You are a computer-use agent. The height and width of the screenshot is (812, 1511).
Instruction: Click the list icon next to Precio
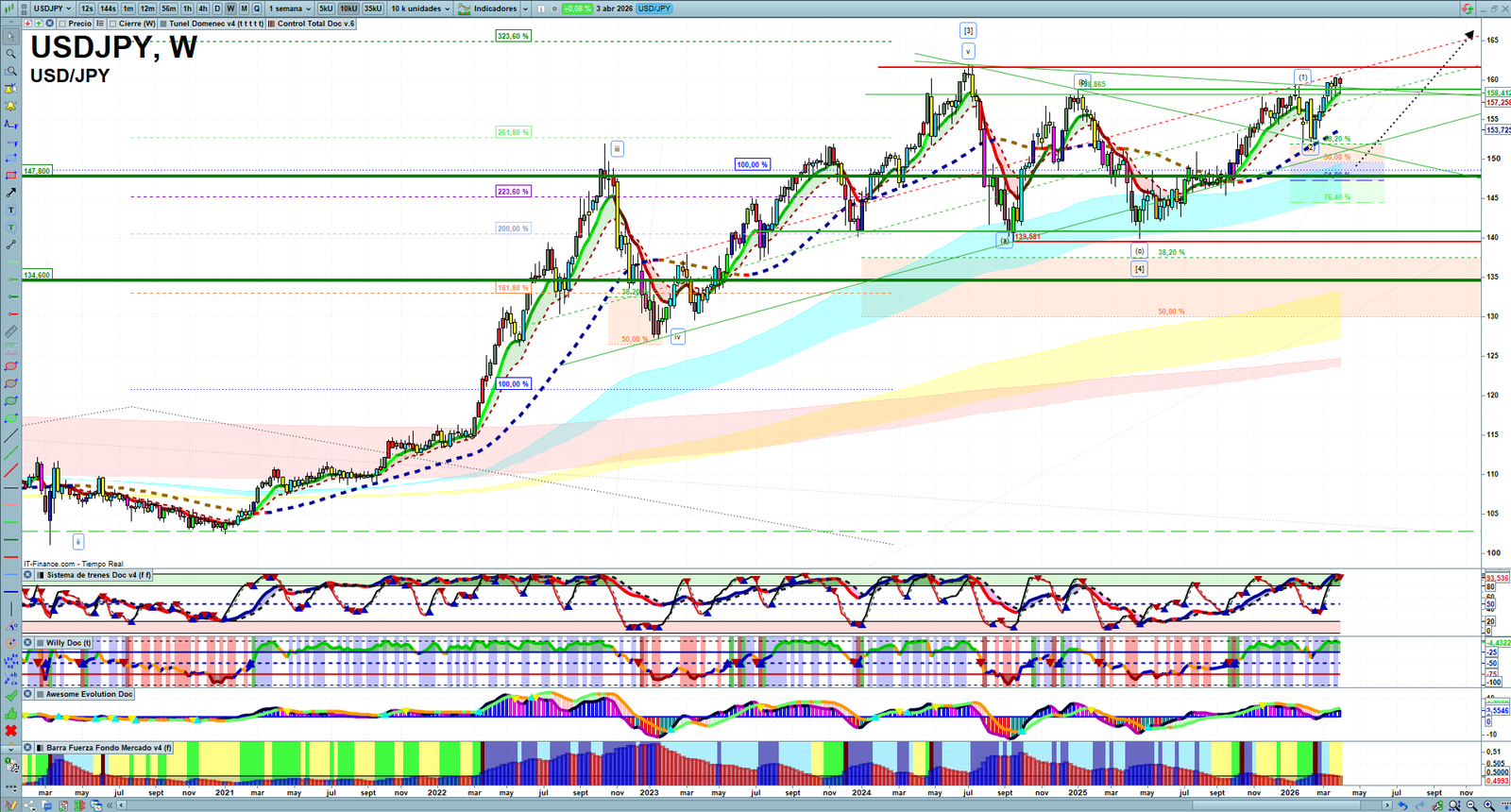(100, 24)
